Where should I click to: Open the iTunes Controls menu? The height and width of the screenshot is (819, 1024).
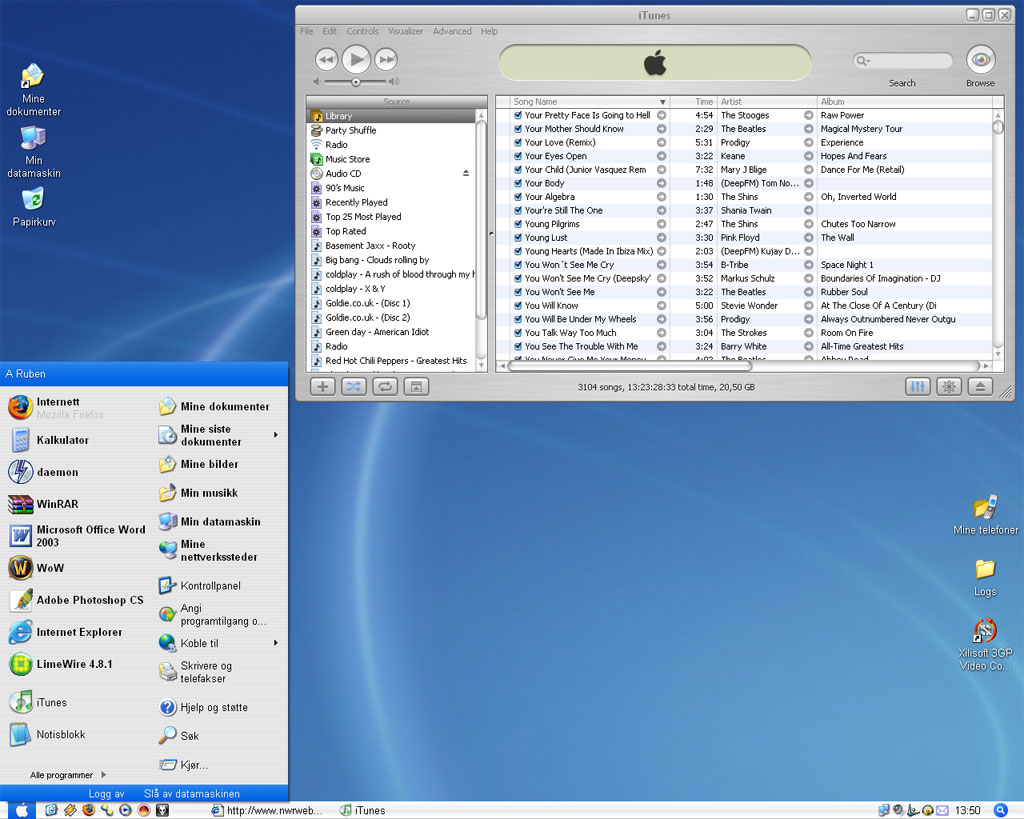click(362, 31)
